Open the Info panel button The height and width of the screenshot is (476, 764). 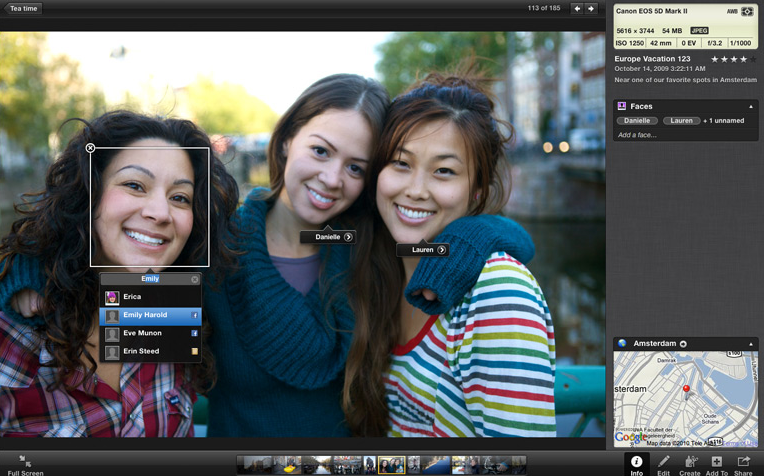coord(636,463)
